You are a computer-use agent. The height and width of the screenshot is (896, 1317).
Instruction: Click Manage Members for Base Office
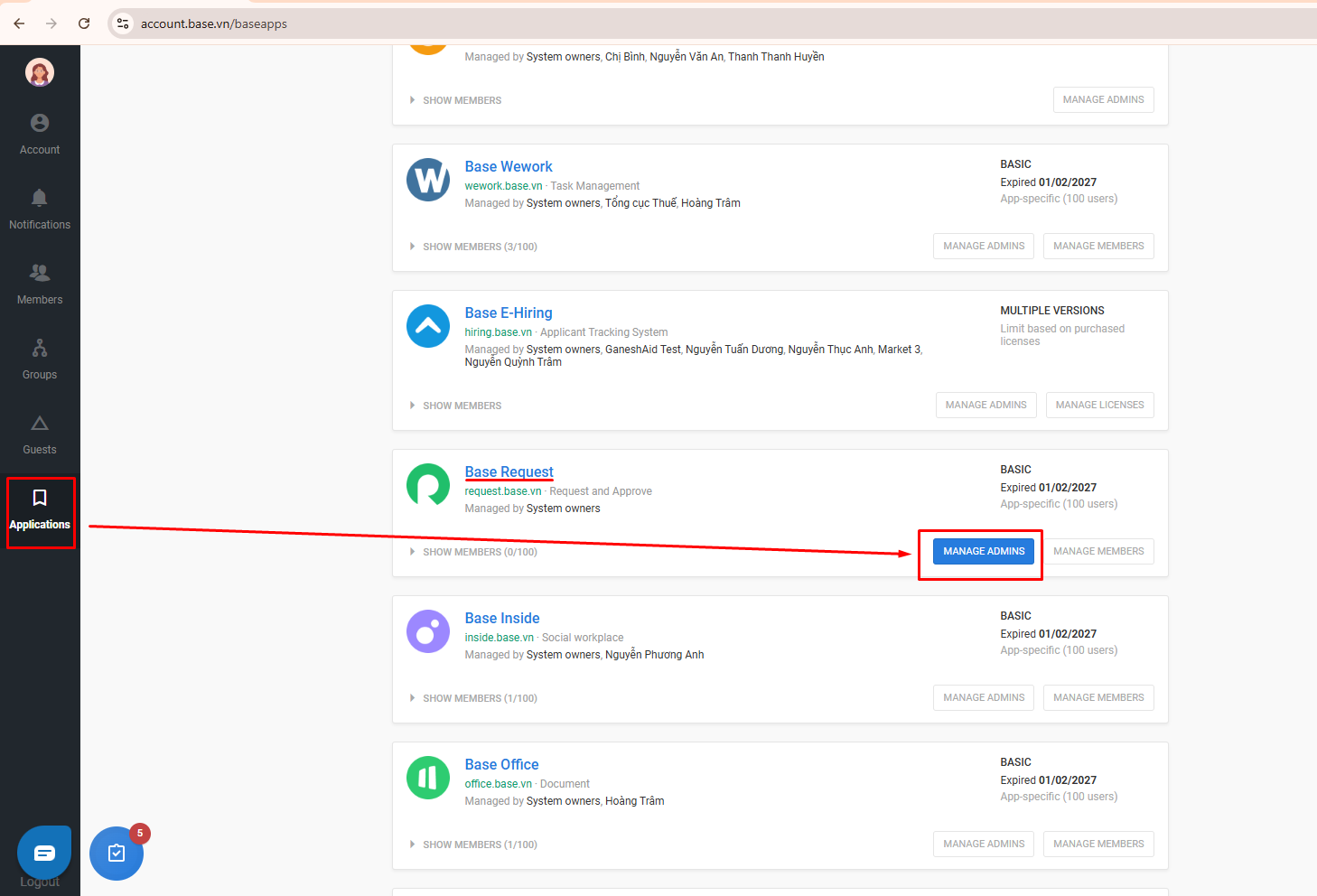tap(1098, 844)
